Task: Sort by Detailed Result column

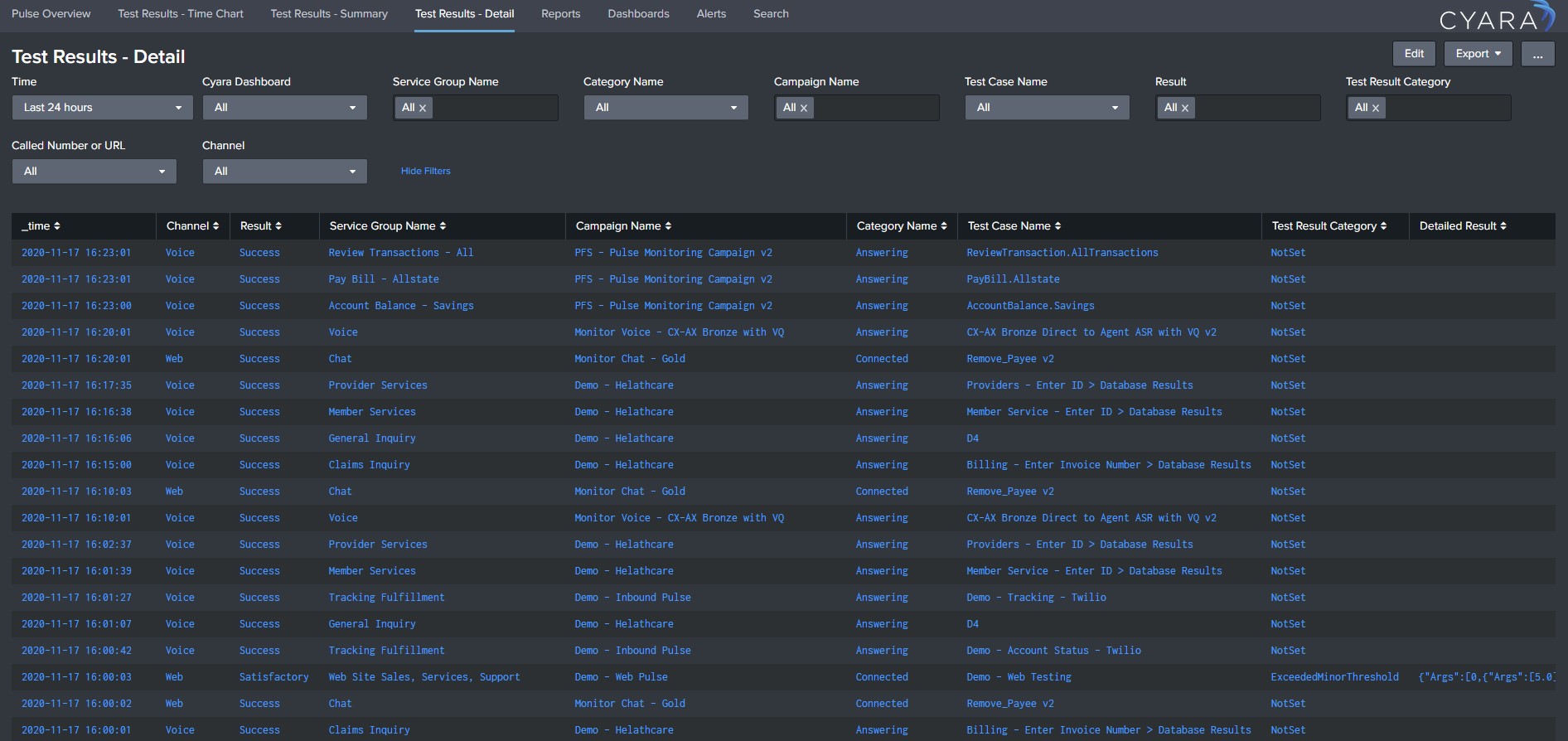Action: click(x=1463, y=226)
